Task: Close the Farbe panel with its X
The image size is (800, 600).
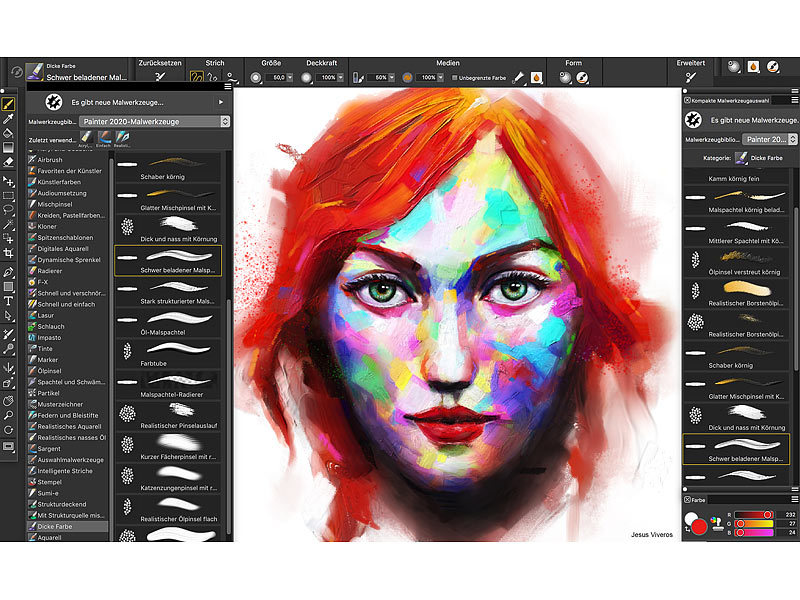Action: coord(687,499)
